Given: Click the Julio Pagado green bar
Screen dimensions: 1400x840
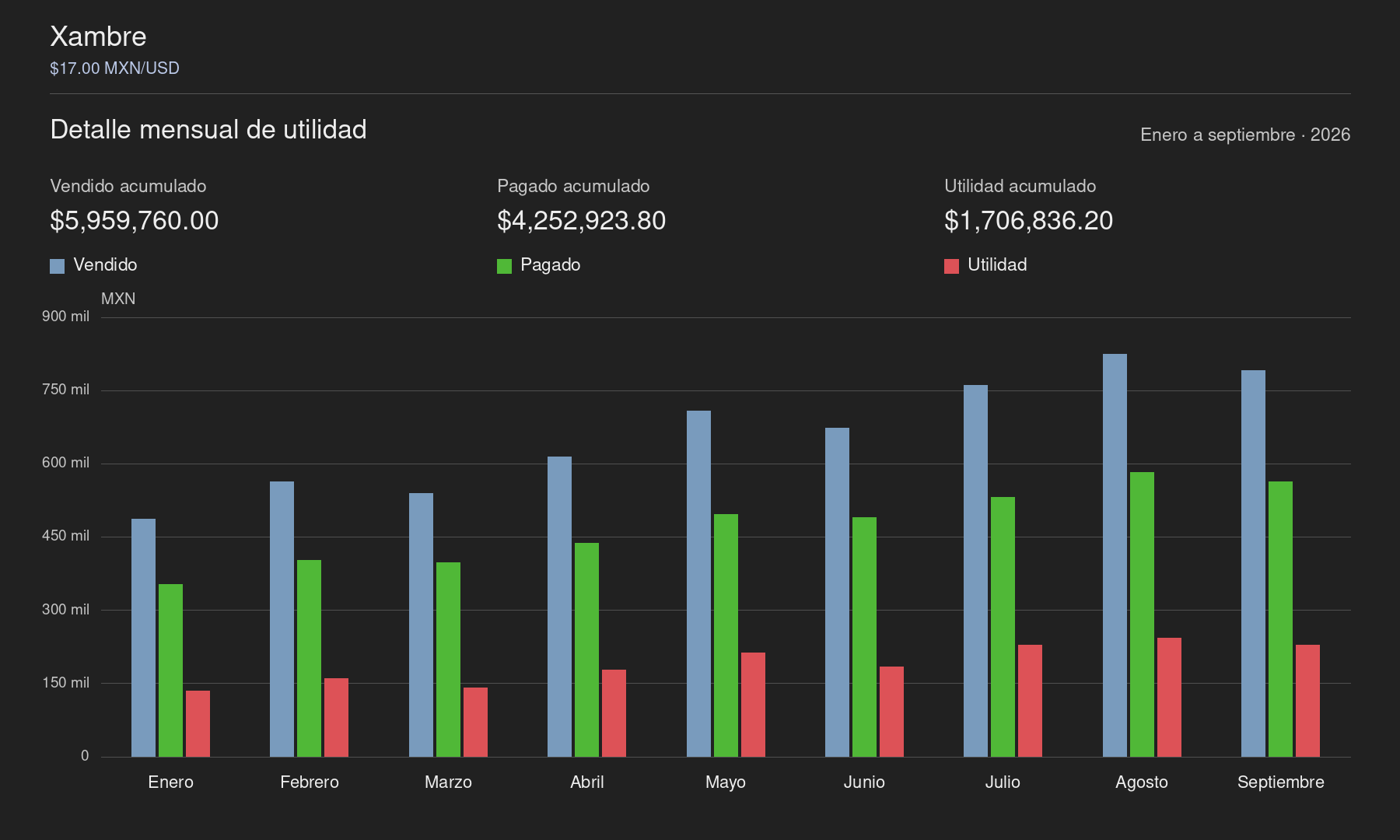Looking at the screenshot, I should pyautogui.click(x=1003, y=627).
